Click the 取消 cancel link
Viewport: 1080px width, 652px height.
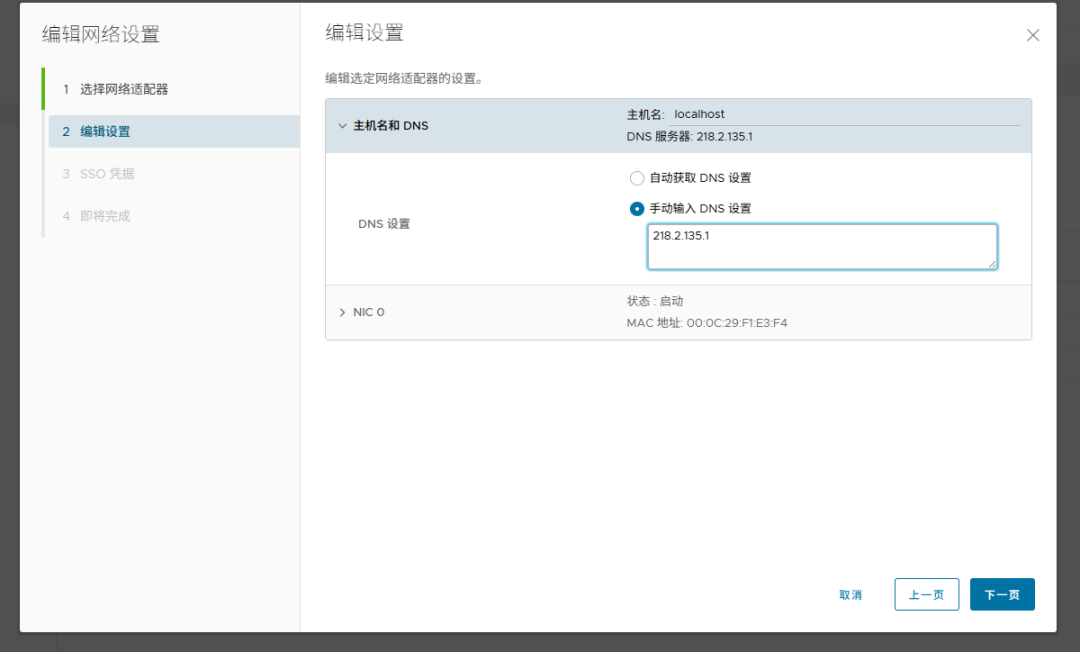(851, 595)
